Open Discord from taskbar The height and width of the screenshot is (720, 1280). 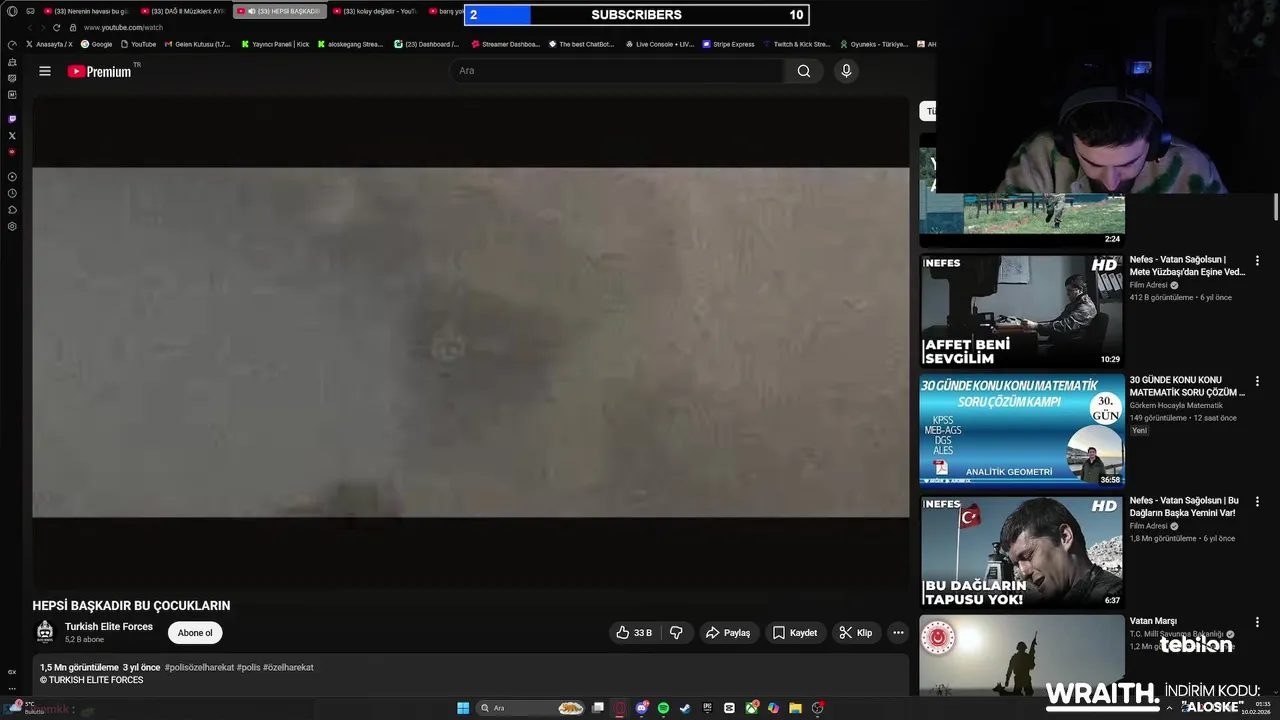(641, 708)
